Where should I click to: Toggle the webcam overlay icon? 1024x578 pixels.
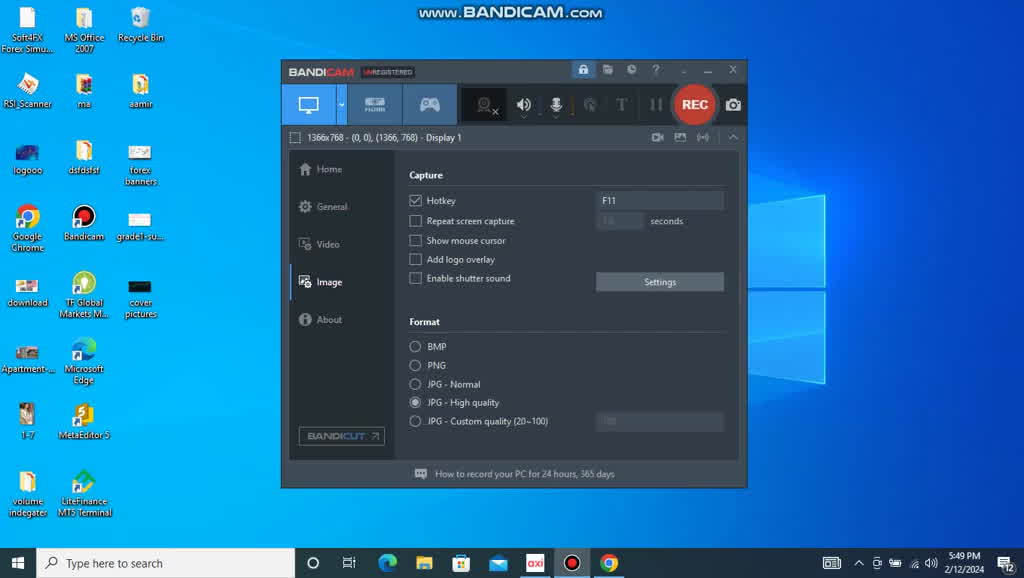coord(485,105)
